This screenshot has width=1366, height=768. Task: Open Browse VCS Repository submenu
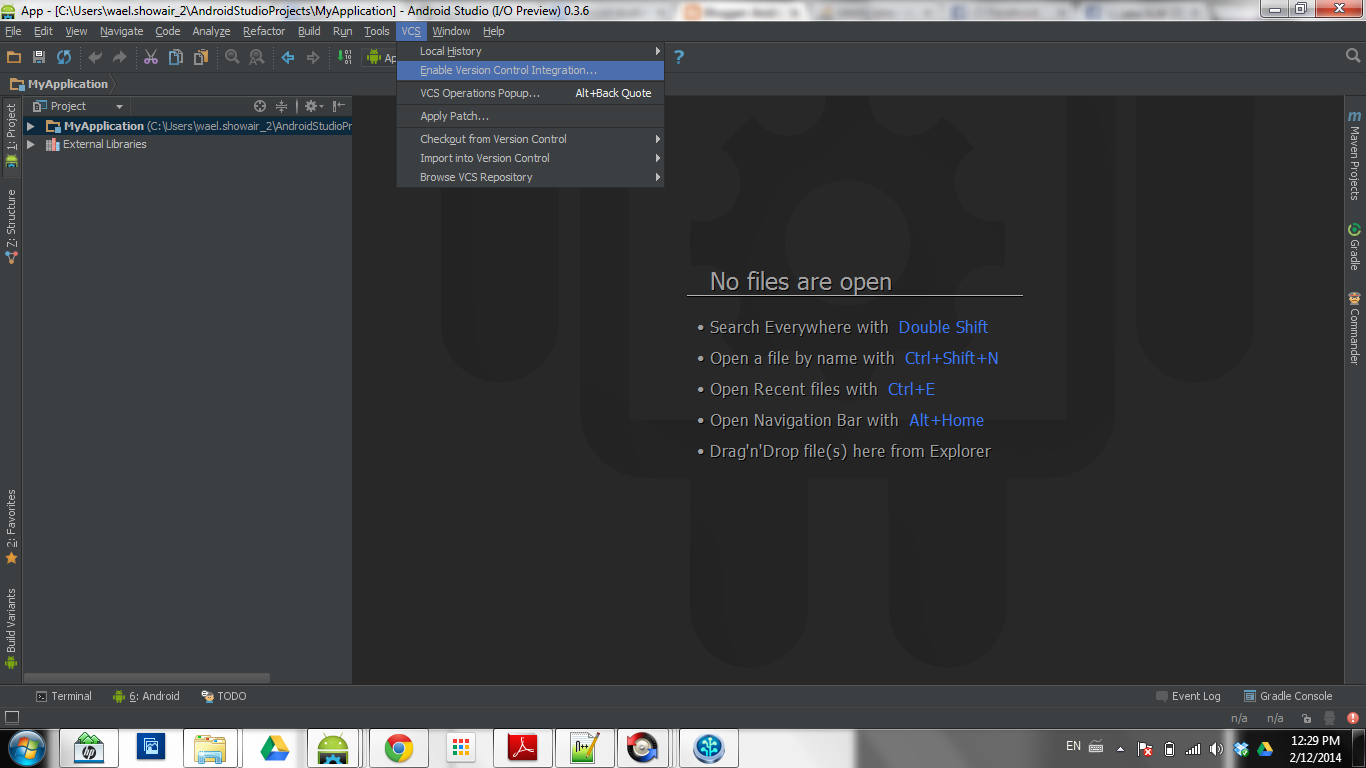530,177
